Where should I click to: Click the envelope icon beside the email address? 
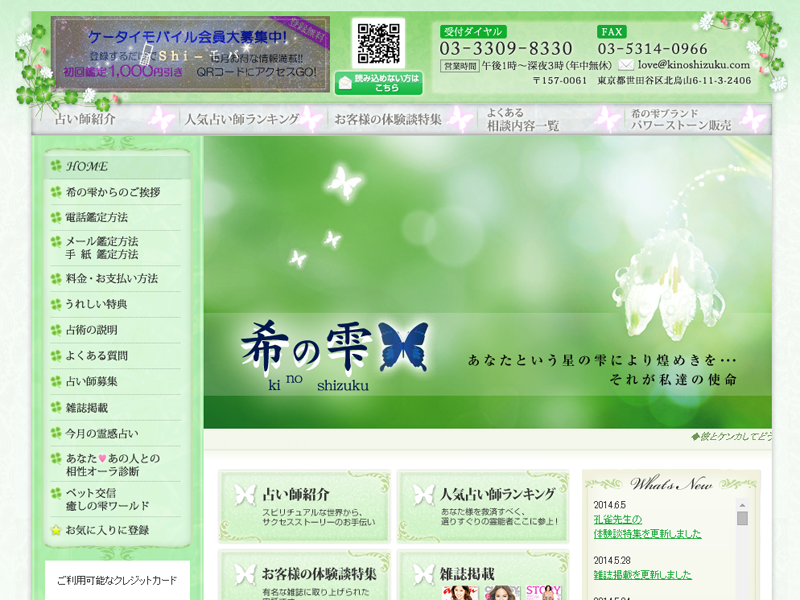pyautogui.click(x=626, y=65)
